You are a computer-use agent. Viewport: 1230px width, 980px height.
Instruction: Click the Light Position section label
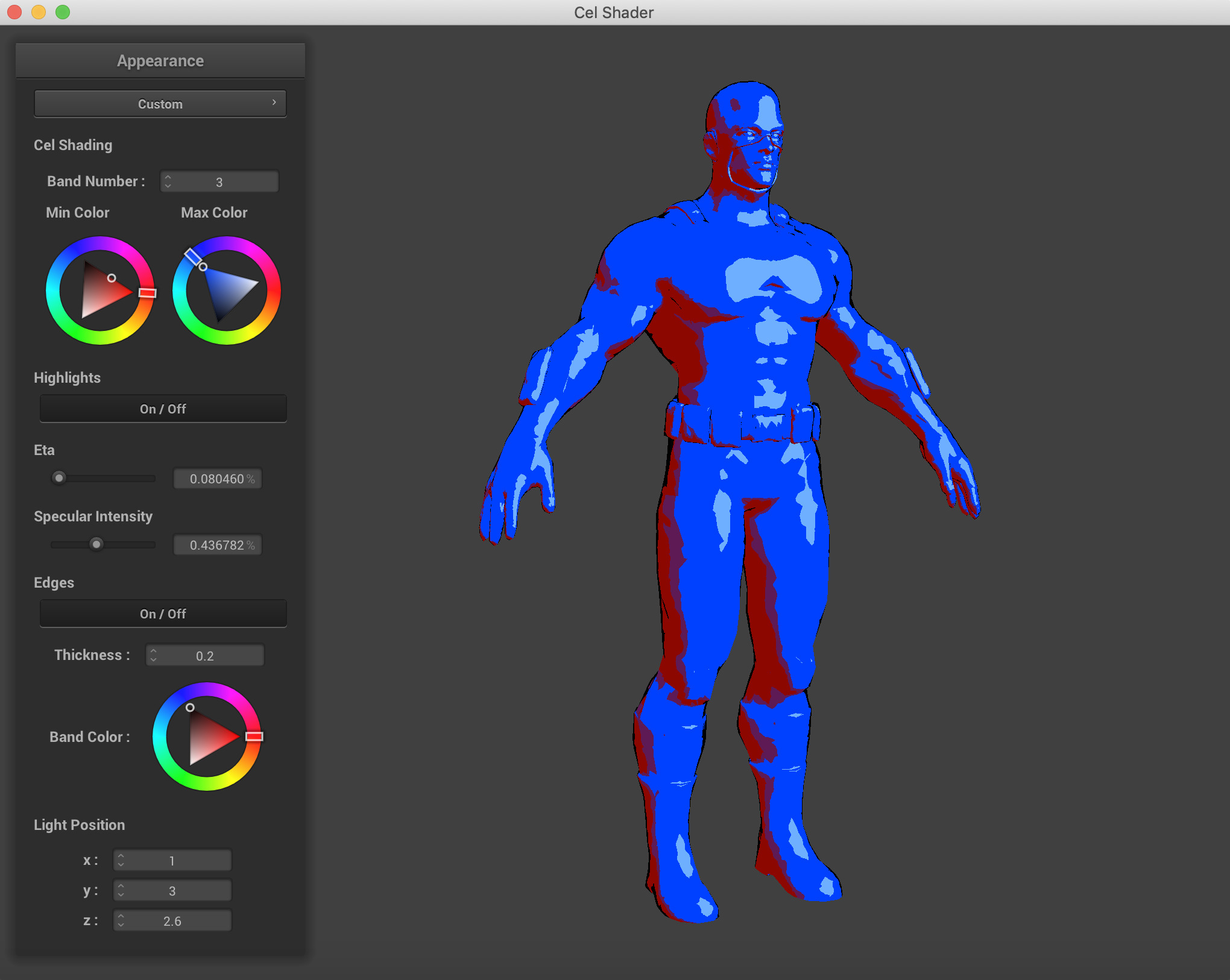click(80, 825)
